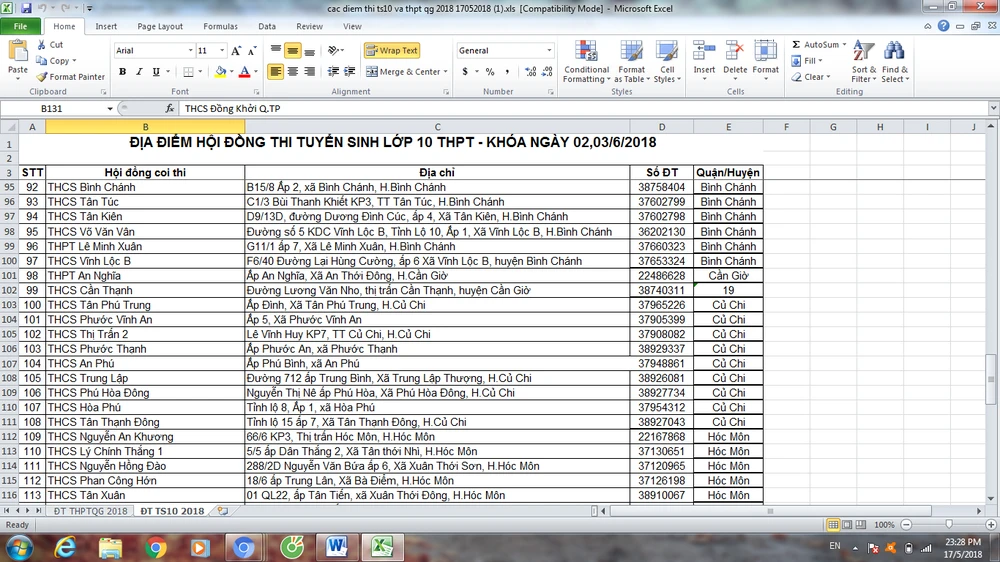Expand the Merge & Center dropdown arrow
This screenshot has width=1000, height=562.
pyautogui.click(x=446, y=72)
